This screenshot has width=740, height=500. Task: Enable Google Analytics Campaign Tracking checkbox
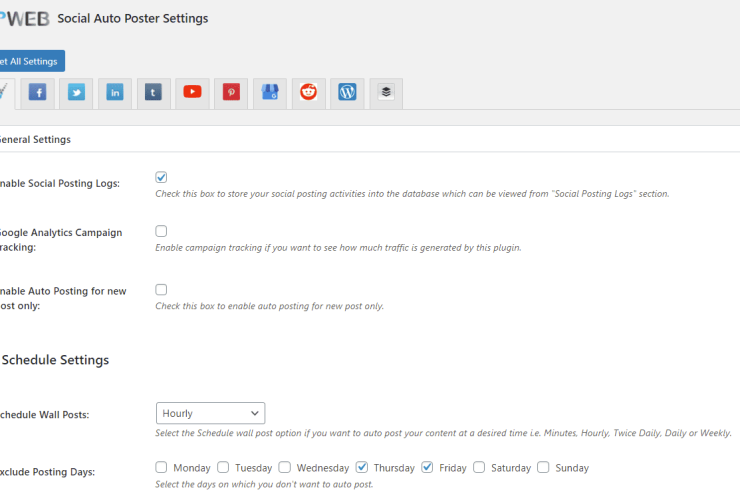[x=161, y=231]
